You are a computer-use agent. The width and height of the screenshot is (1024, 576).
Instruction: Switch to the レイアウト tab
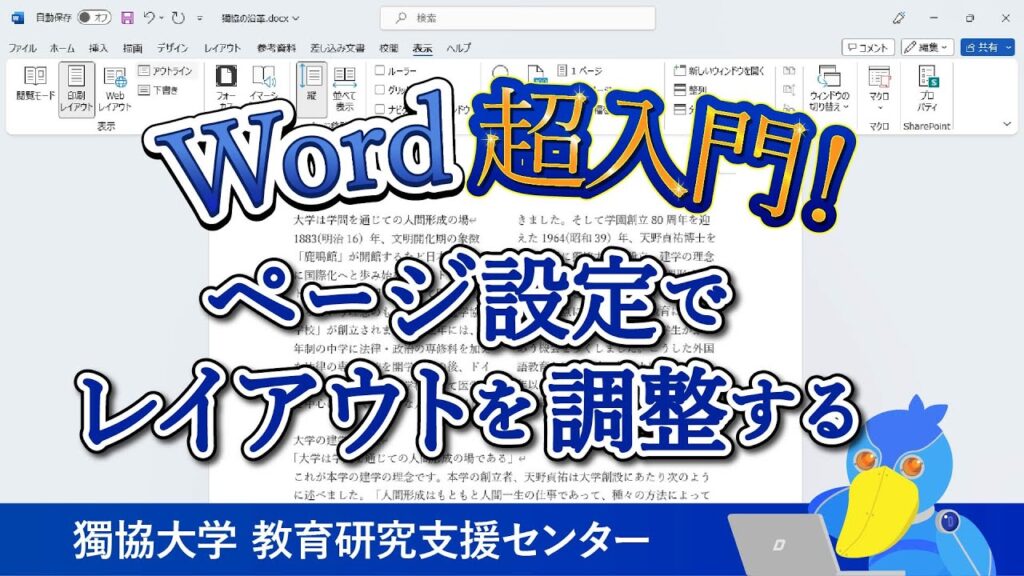click(x=222, y=48)
